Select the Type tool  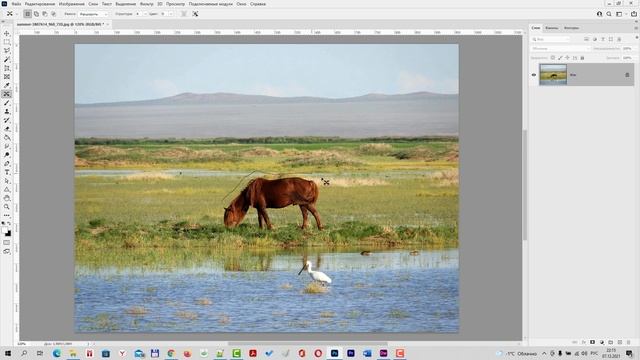7,172
